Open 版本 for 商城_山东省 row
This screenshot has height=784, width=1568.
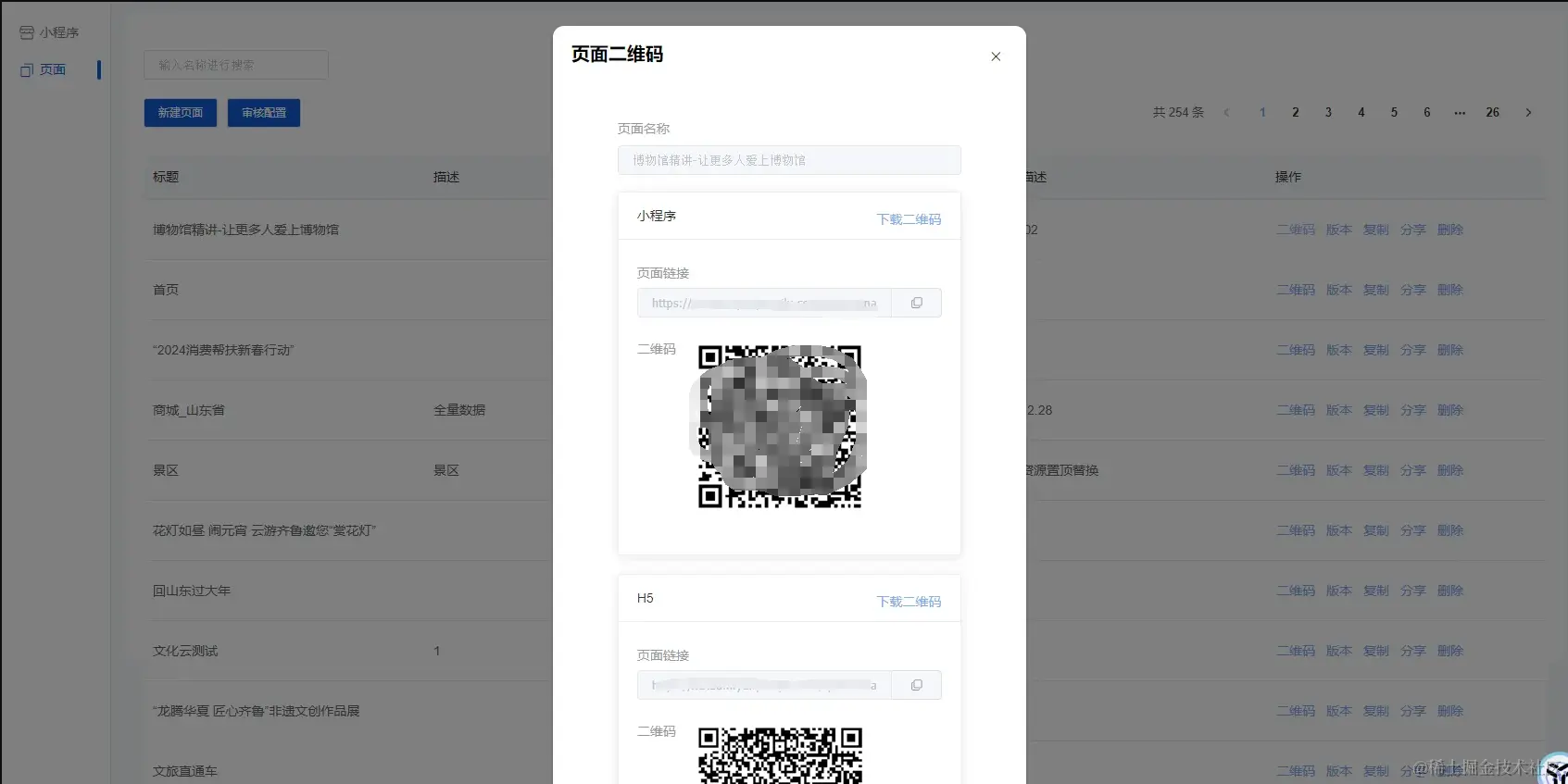1339,410
